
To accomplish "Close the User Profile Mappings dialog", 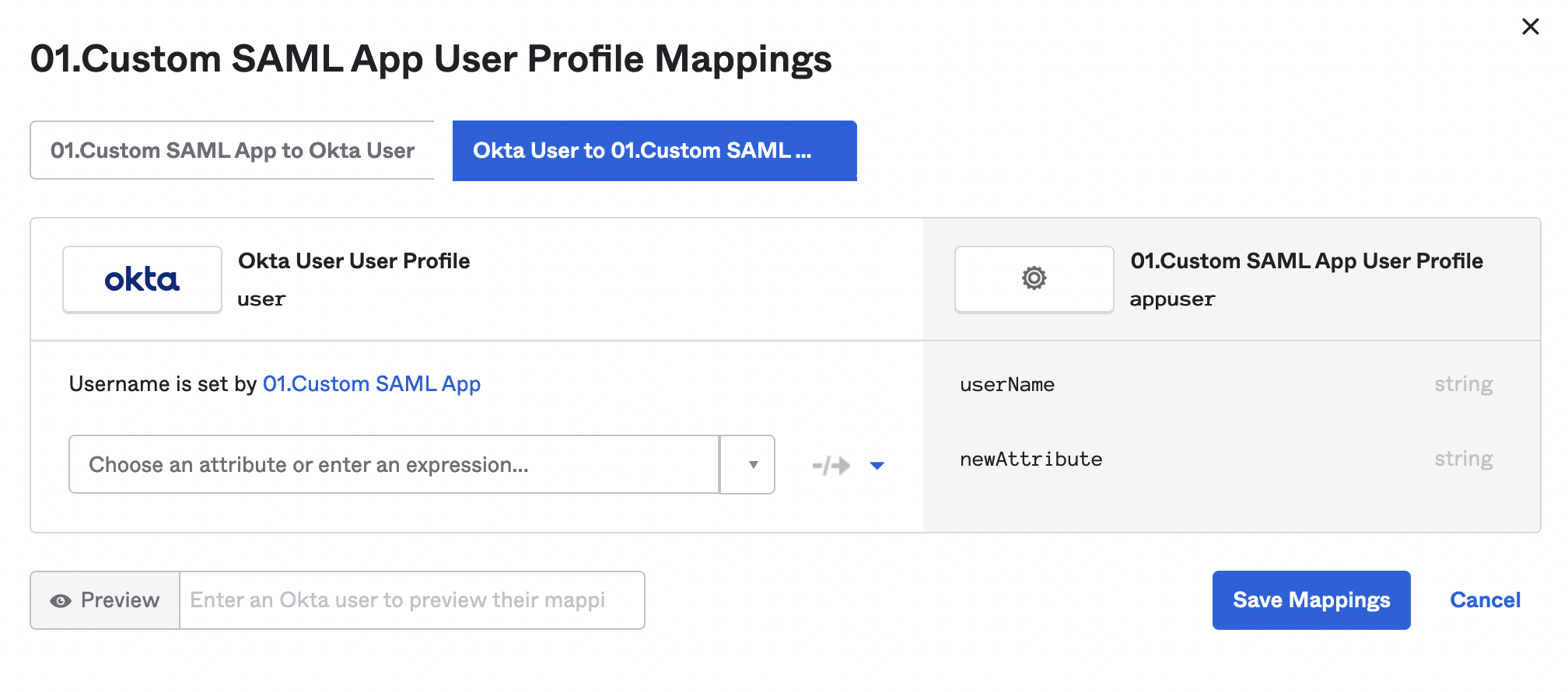I will pyautogui.click(x=1530, y=27).
